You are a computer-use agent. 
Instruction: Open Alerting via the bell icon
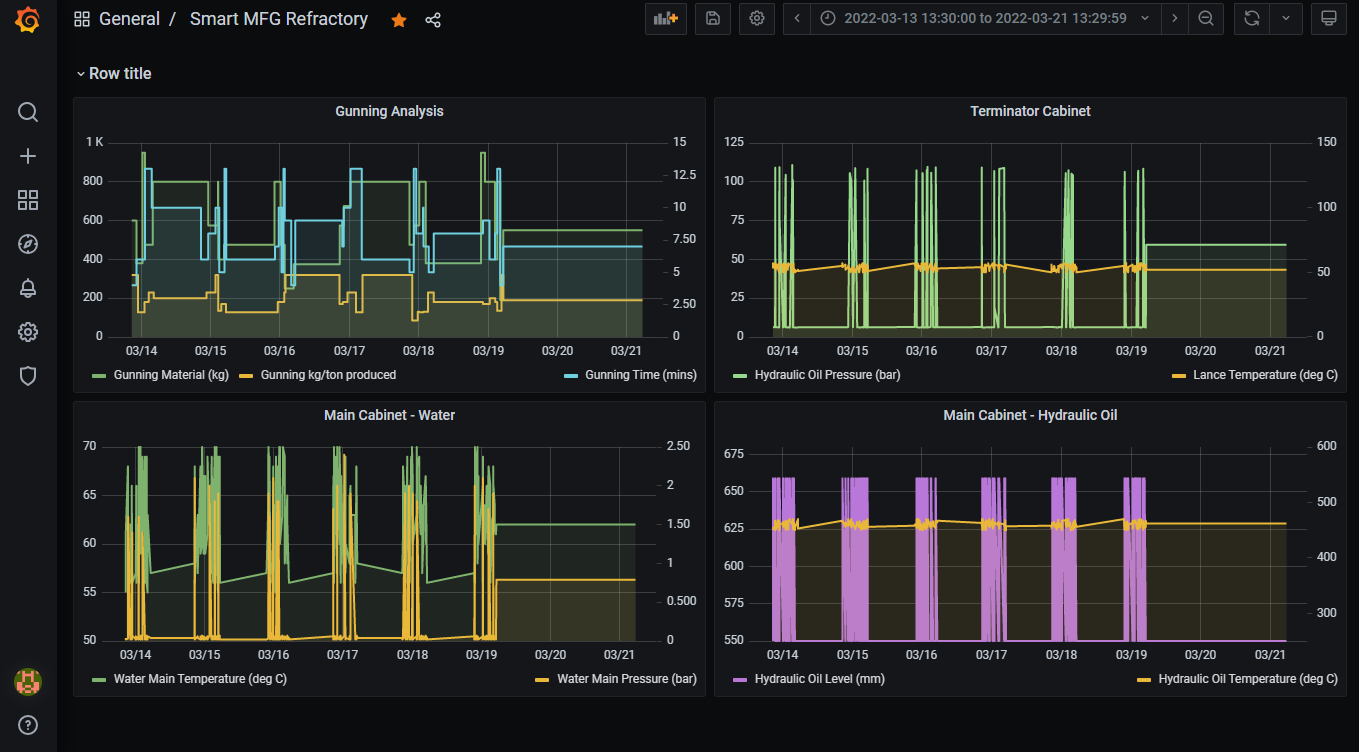pos(27,288)
